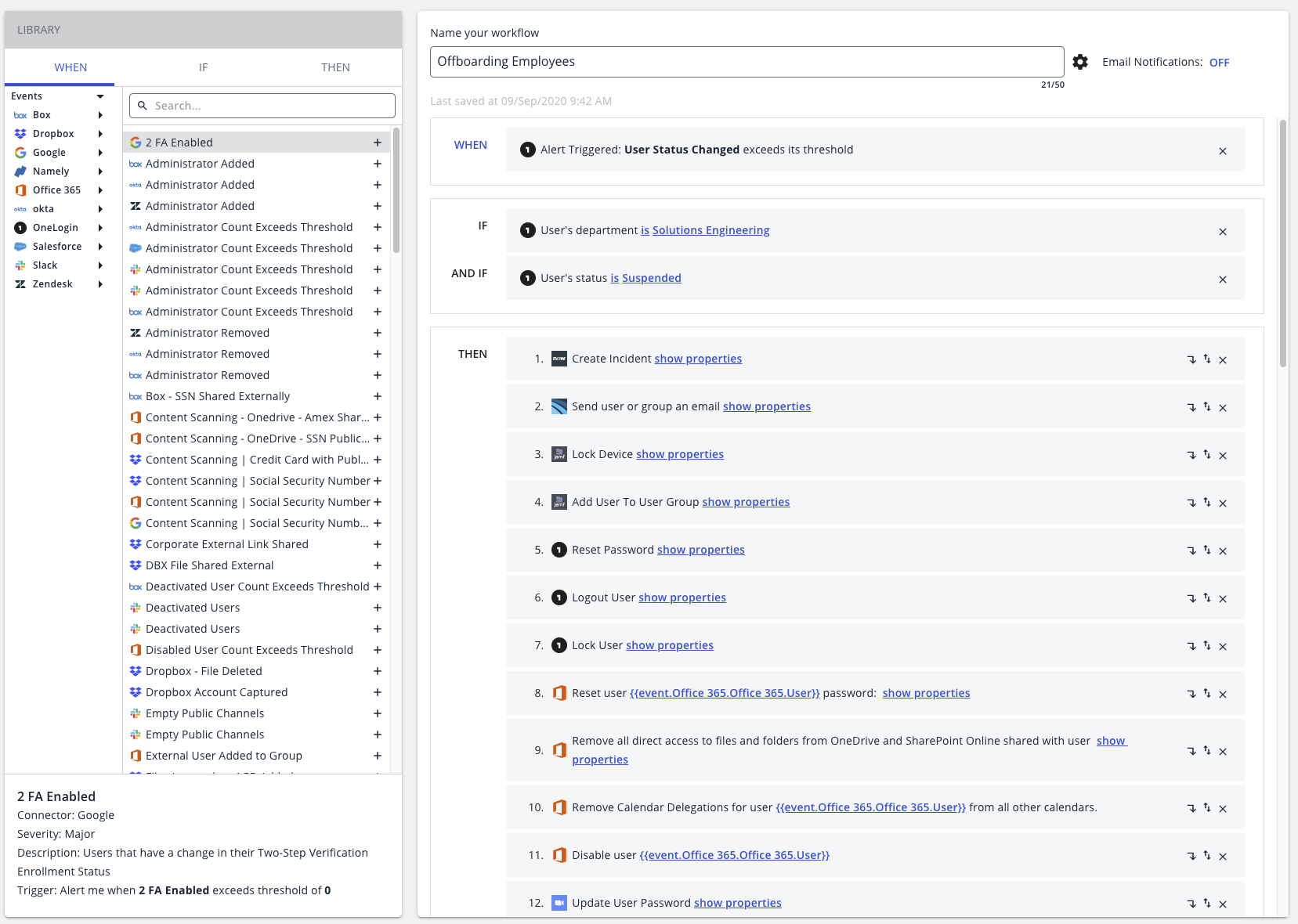Add the 2 FA Enabled event
The image size is (1298, 924).
(378, 143)
